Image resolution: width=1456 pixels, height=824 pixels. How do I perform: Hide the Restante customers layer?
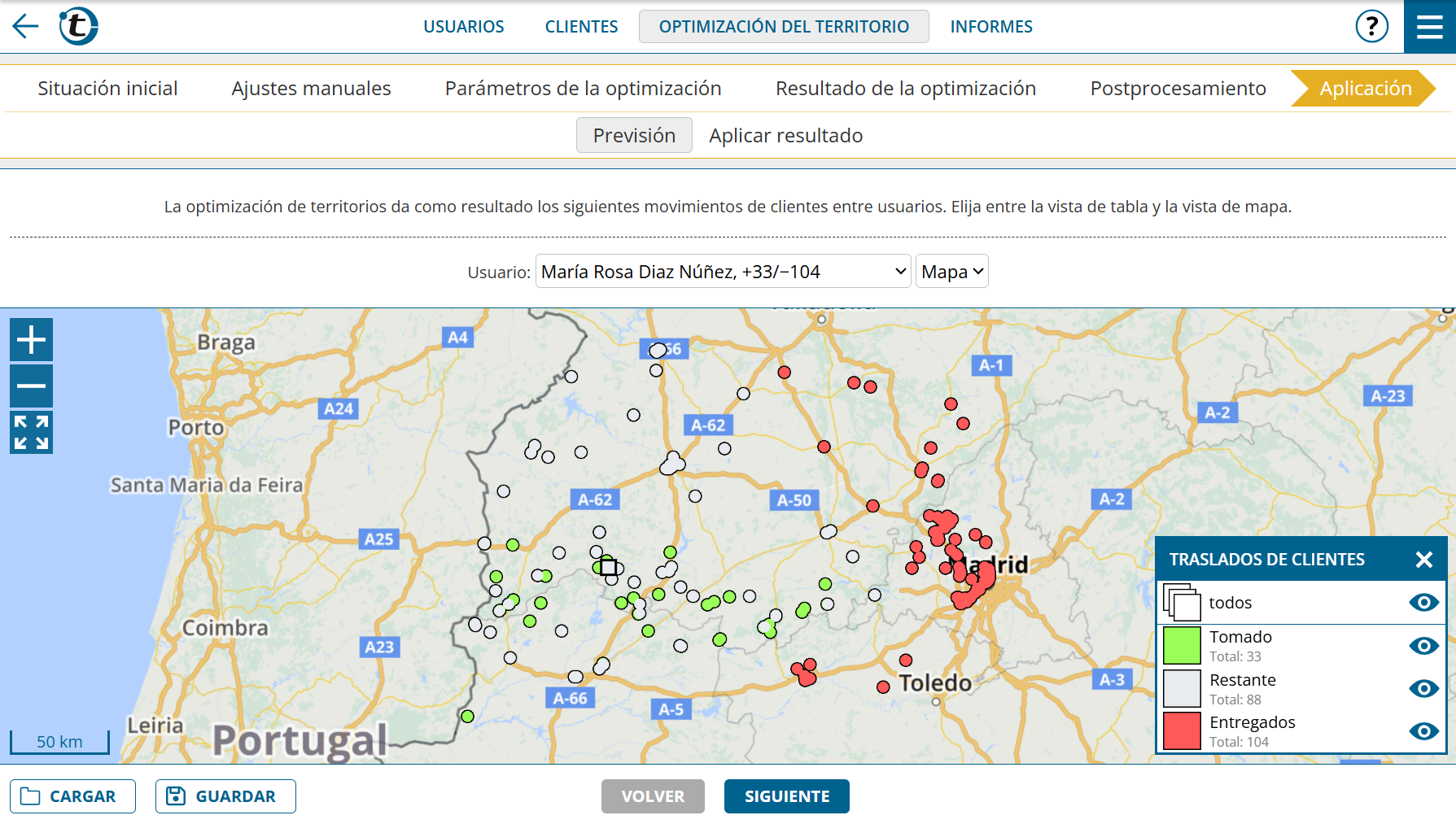(x=1423, y=689)
